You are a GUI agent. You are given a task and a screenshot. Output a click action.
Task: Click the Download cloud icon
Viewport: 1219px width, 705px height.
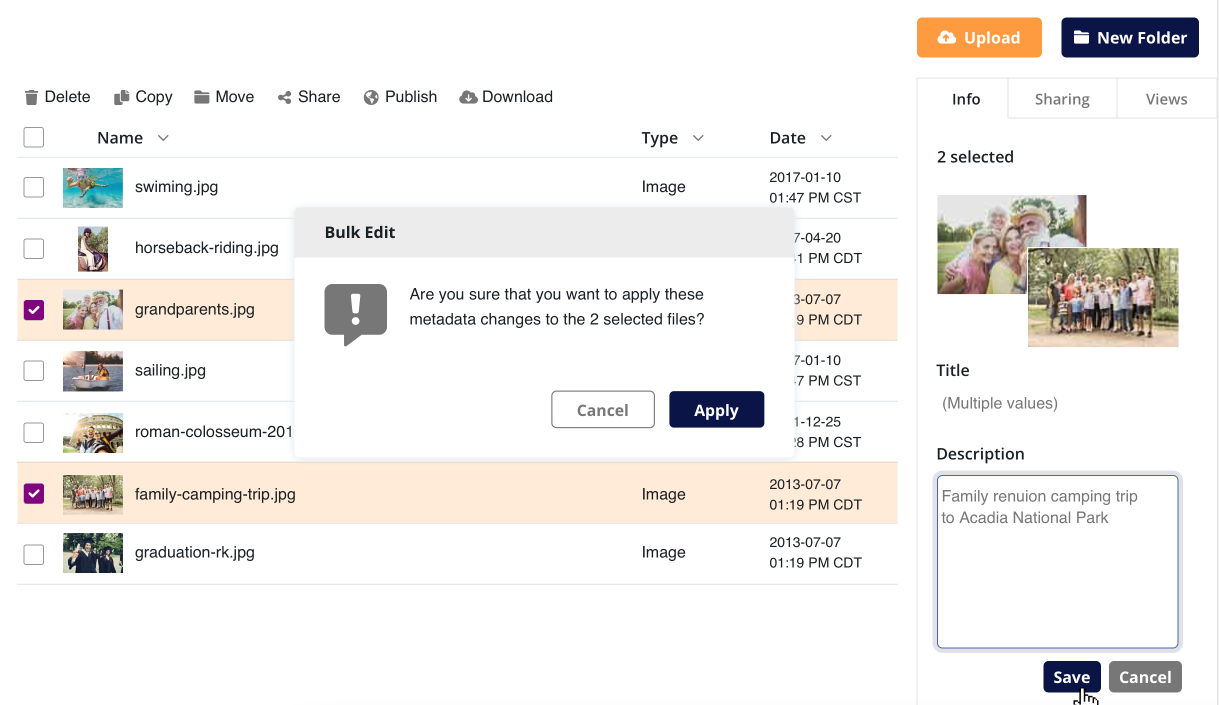point(468,97)
